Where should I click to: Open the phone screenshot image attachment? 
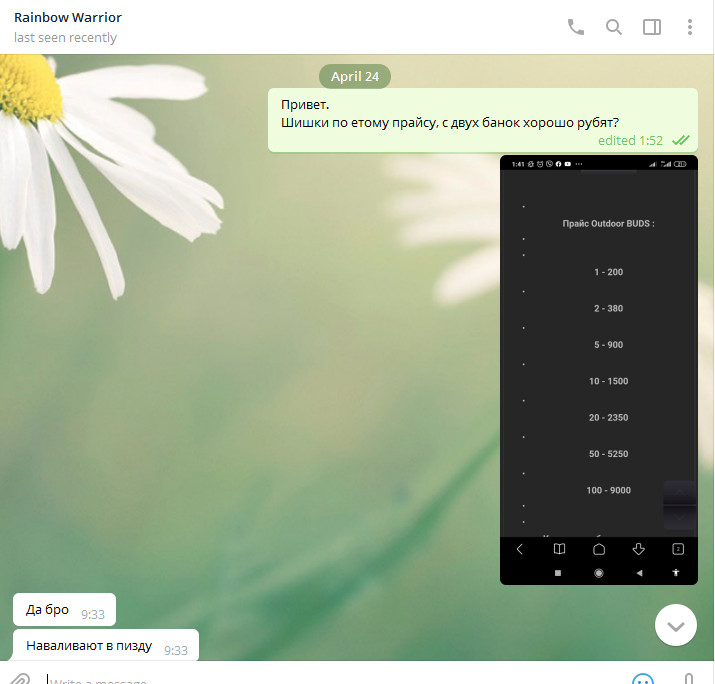point(598,369)
